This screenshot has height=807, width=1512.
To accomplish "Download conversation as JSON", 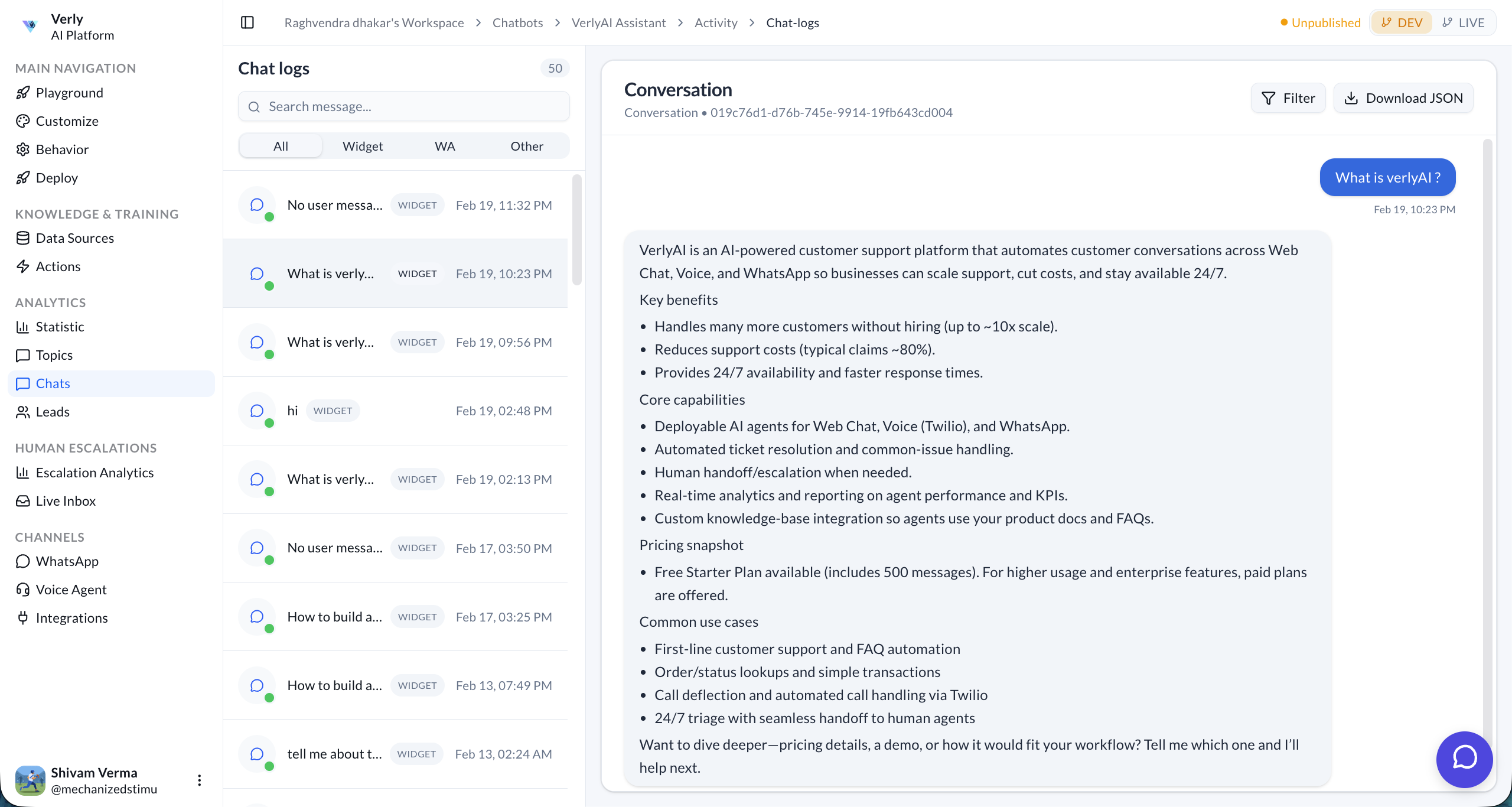I will point(1403,98).
